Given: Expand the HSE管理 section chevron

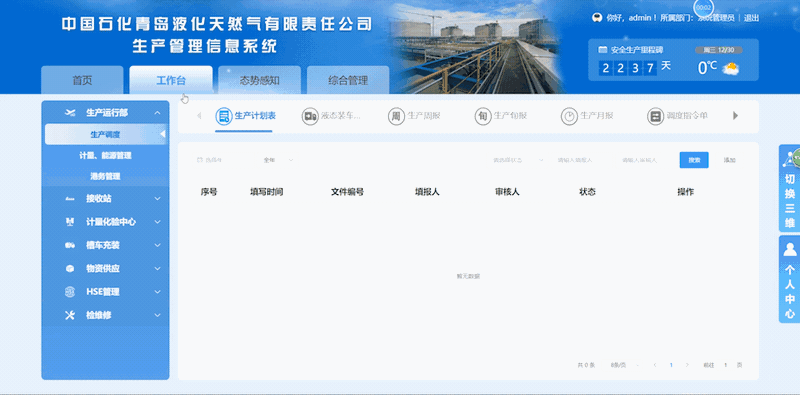Looking at the screenshot, I should click(157, 292).
